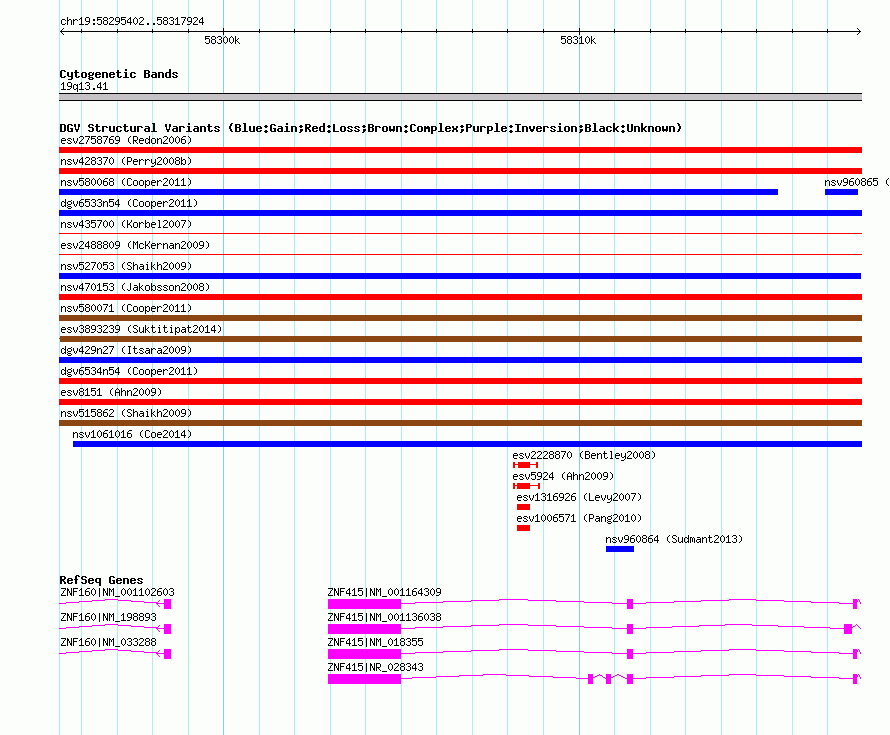Viewport: 890px width, 735px height.
Task: Click the 19q13.41 band label
Action: click(x=84, y=86)
